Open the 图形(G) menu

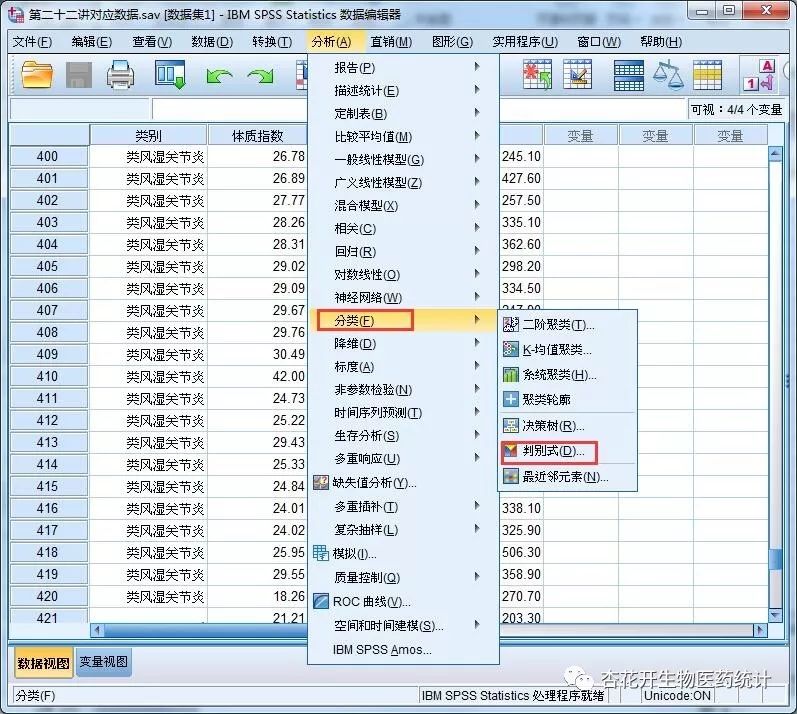coord(452,42)
